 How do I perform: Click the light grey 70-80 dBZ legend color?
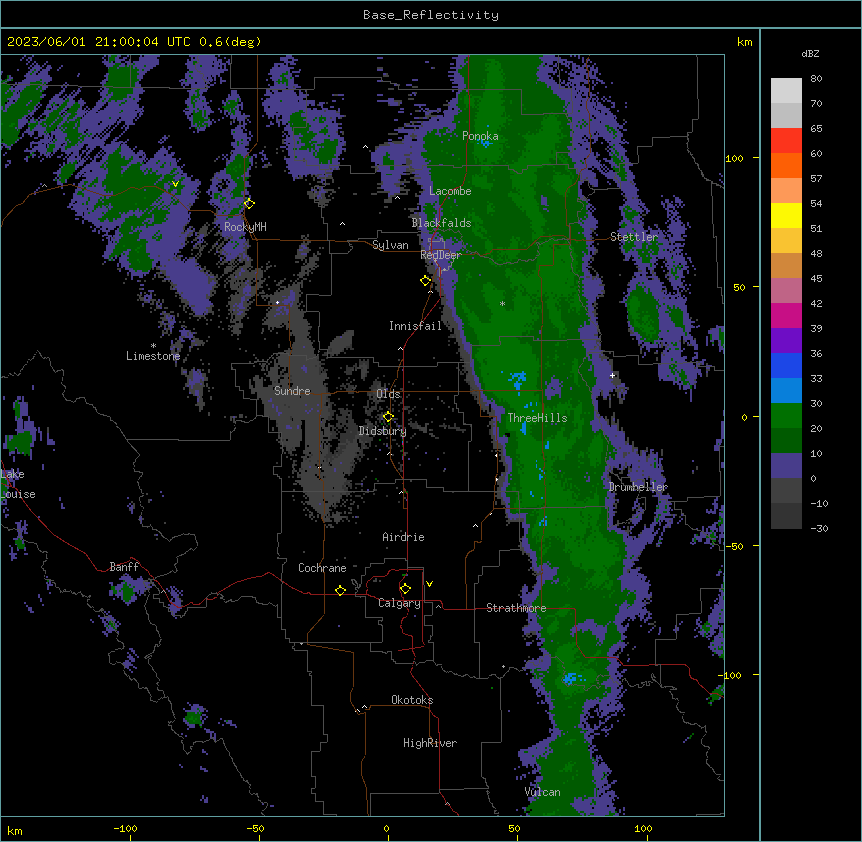[x=786, y=91]
